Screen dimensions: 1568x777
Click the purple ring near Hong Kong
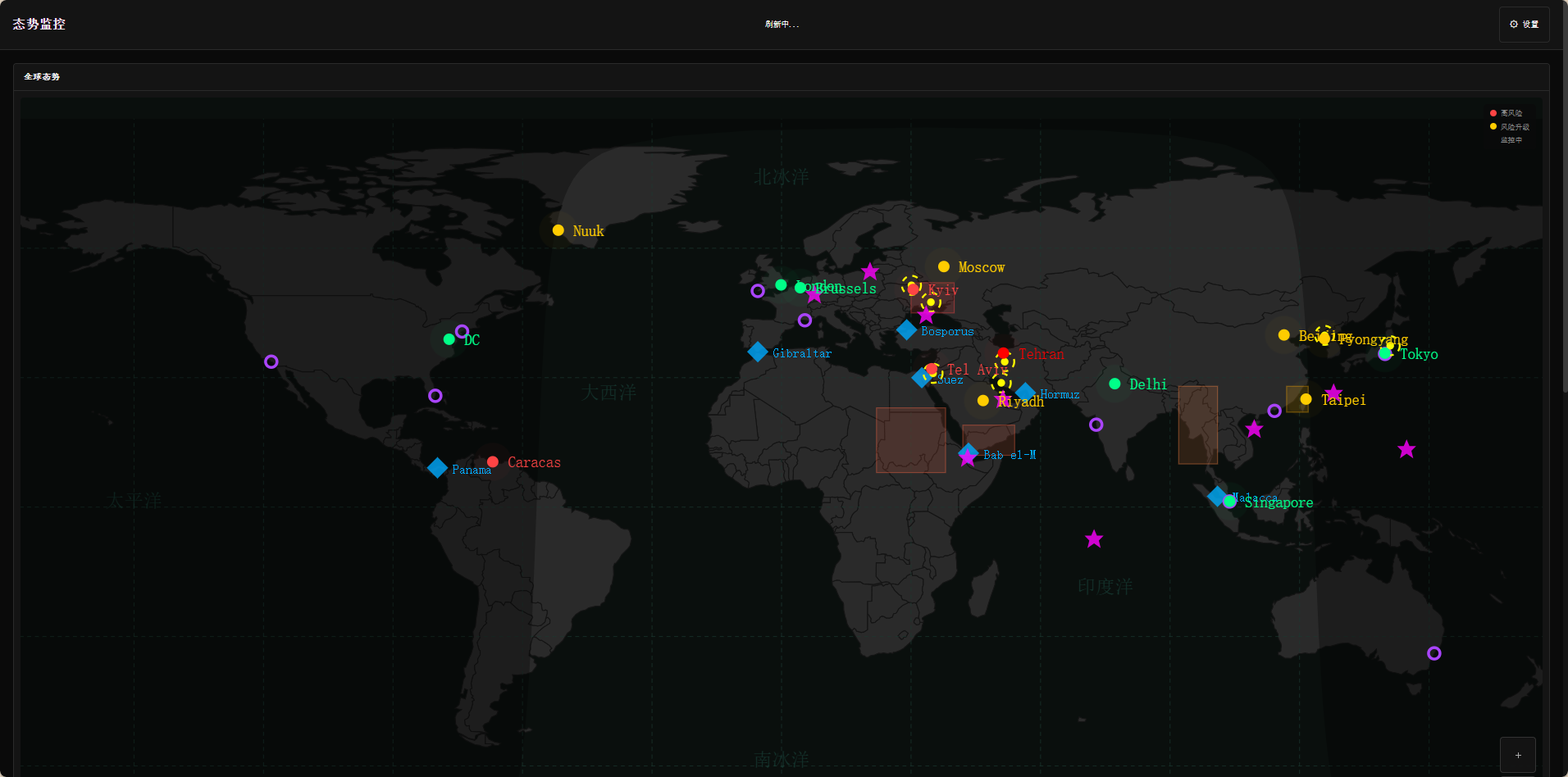click(1274, 411)
